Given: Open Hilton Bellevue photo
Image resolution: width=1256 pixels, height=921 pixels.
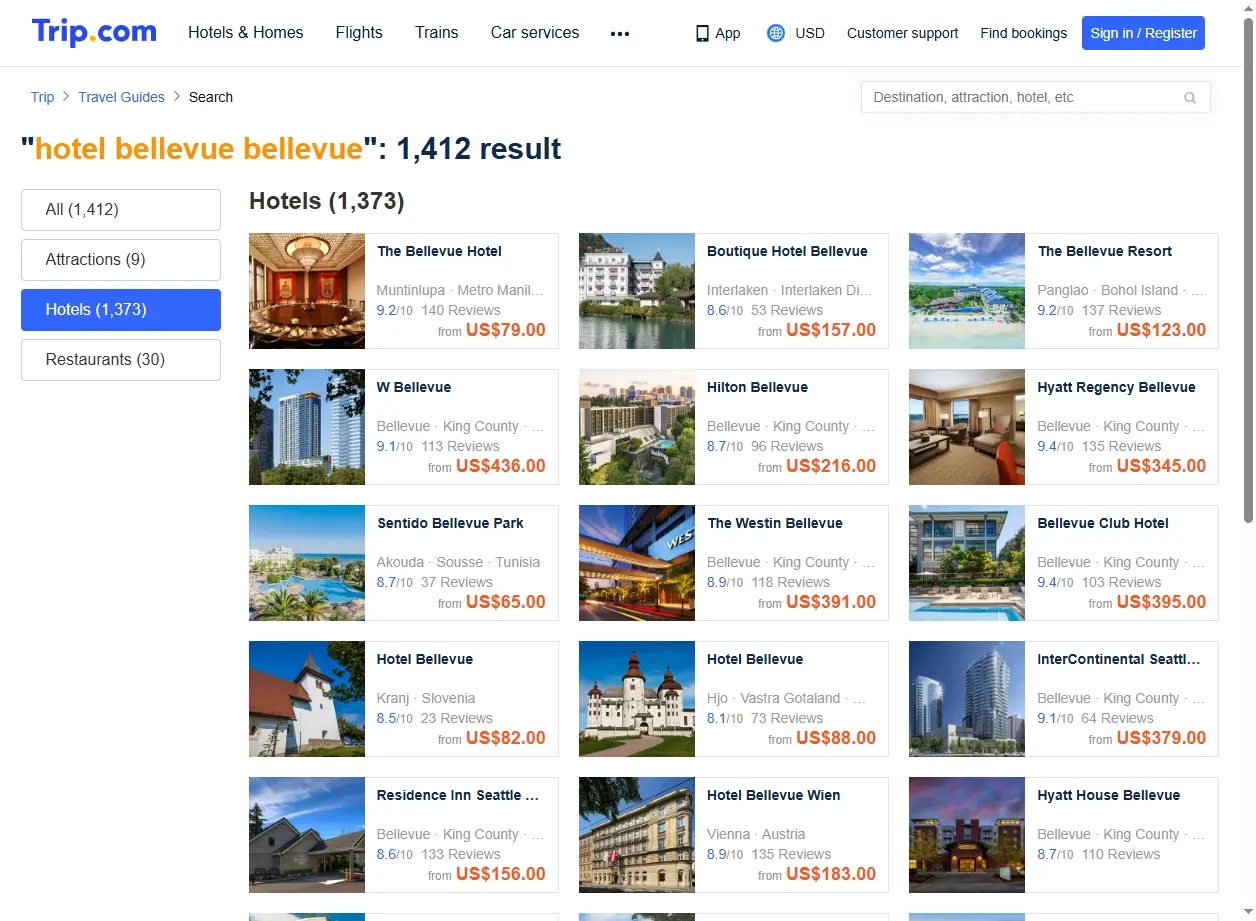Looking at the screenshot, I should (x=637, y=427).
